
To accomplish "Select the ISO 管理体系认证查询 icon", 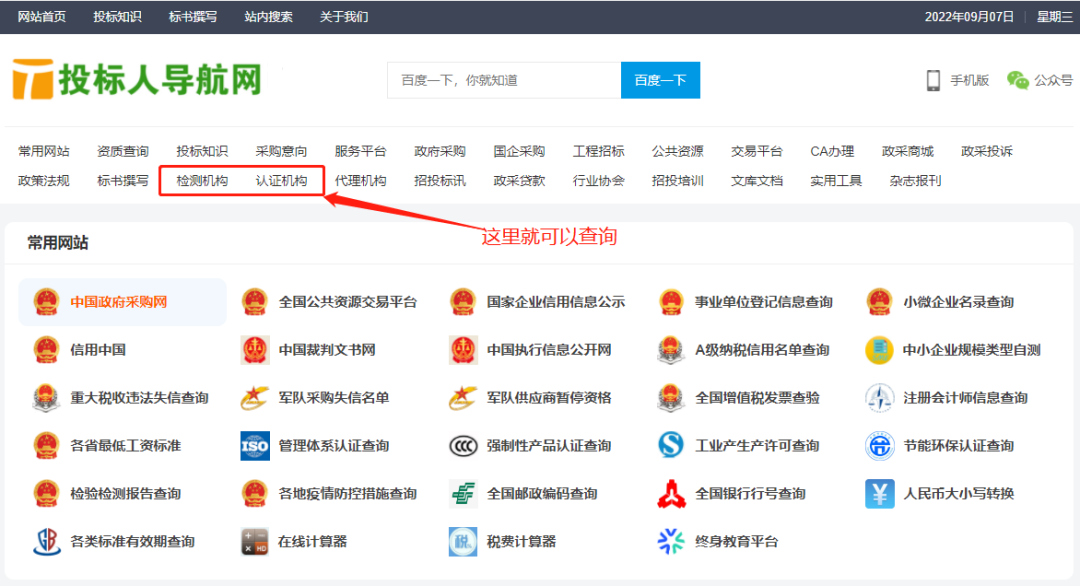I will click(x=254, y=445).
